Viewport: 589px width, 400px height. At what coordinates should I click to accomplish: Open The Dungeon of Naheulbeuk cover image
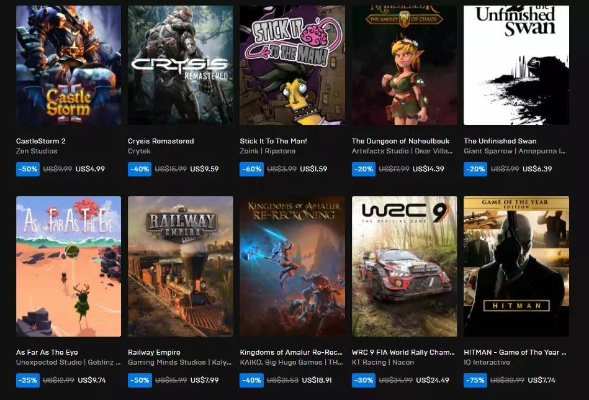(404, 65)
